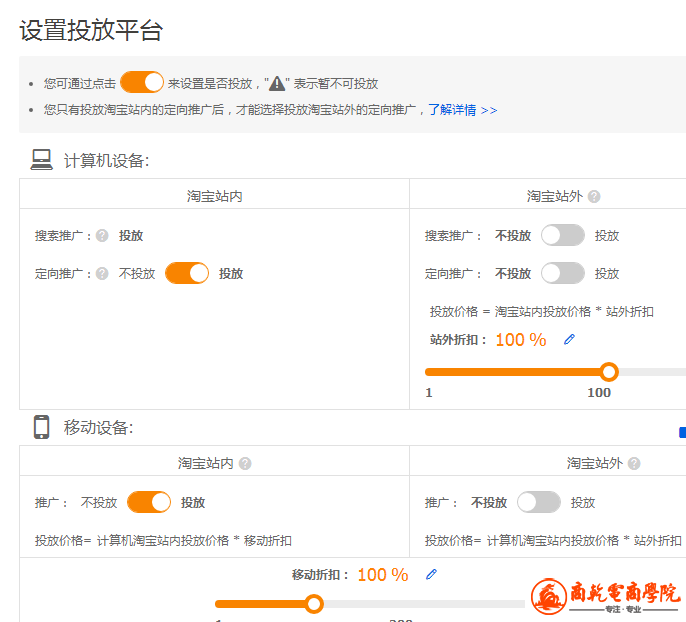Viewport: 686px width, 622px height.
Task: Click 投放价格 = 淘宝站内投放价格 * 站外折扣 formula
Action: tap(542, 311)
